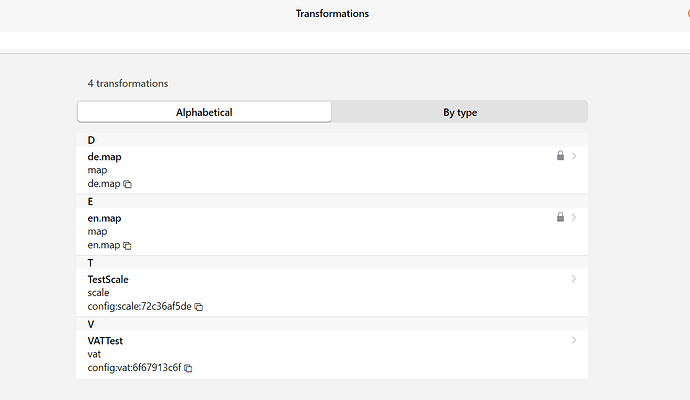Open the TestScale transformation
The width and height of the screenshot is (690, 400).
coord(108,279)
